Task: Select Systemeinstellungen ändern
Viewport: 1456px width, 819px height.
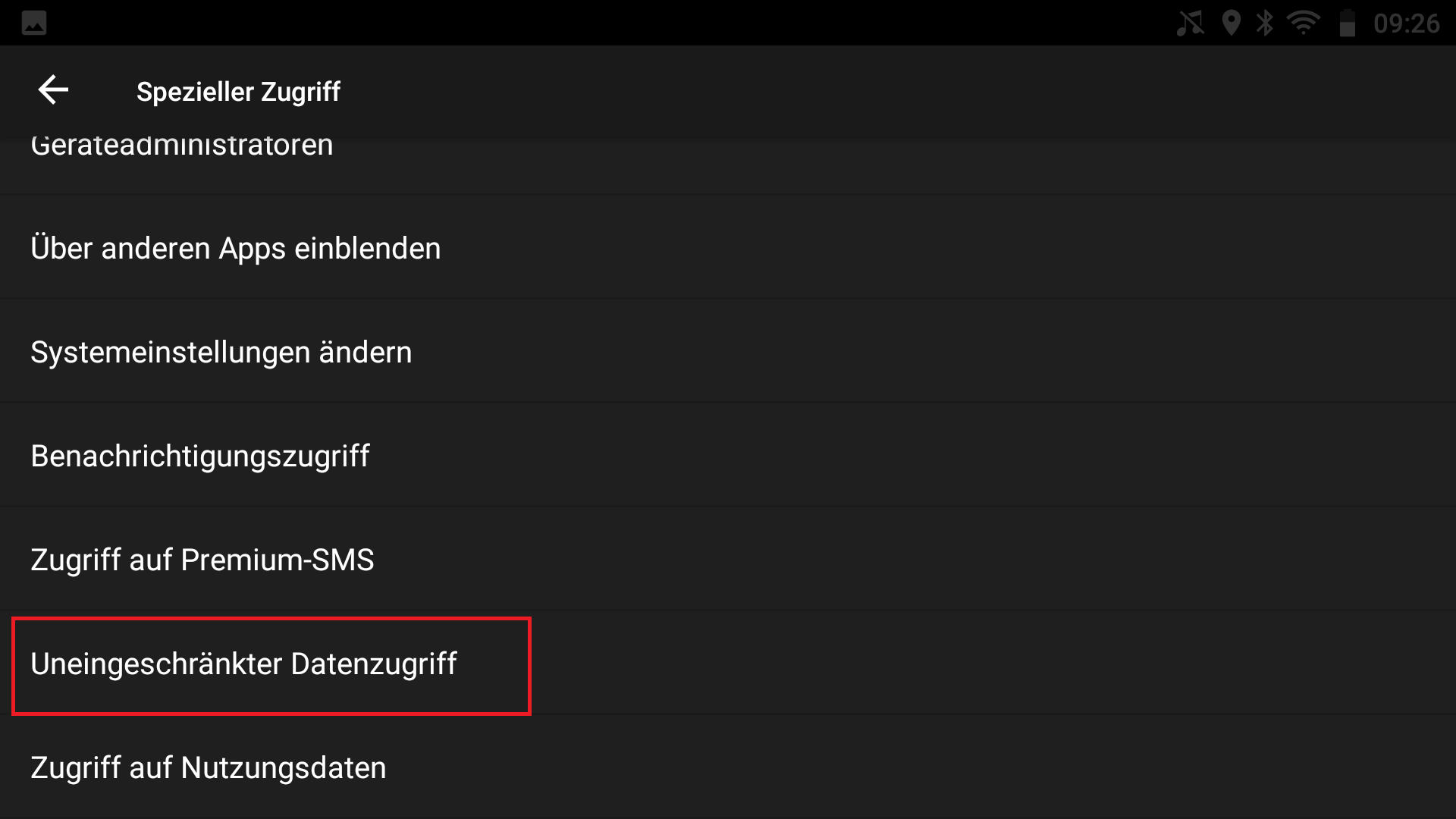Action: pos(728,352)
